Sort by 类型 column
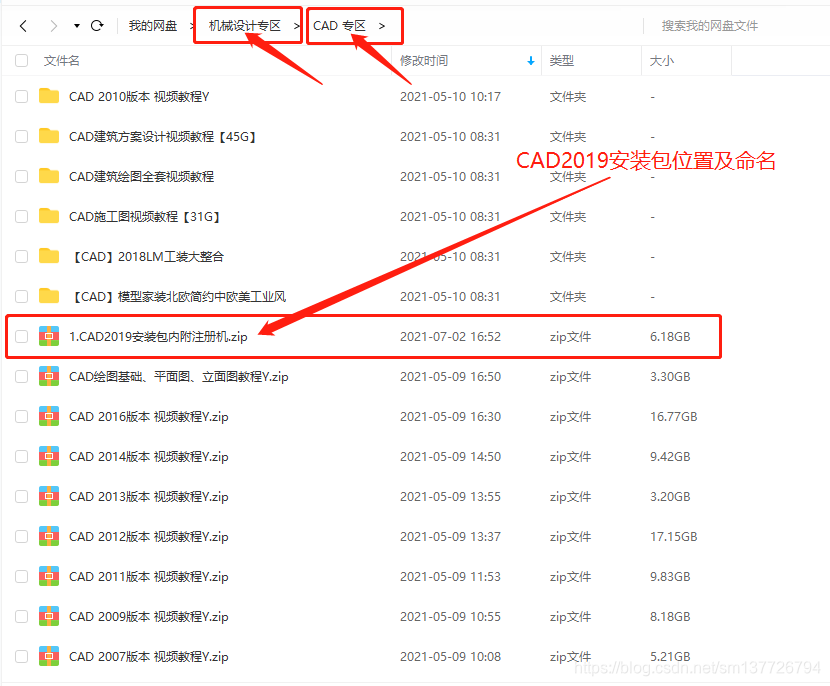The width and height of the screenshot is (830, 686). [x=562, y=60]
